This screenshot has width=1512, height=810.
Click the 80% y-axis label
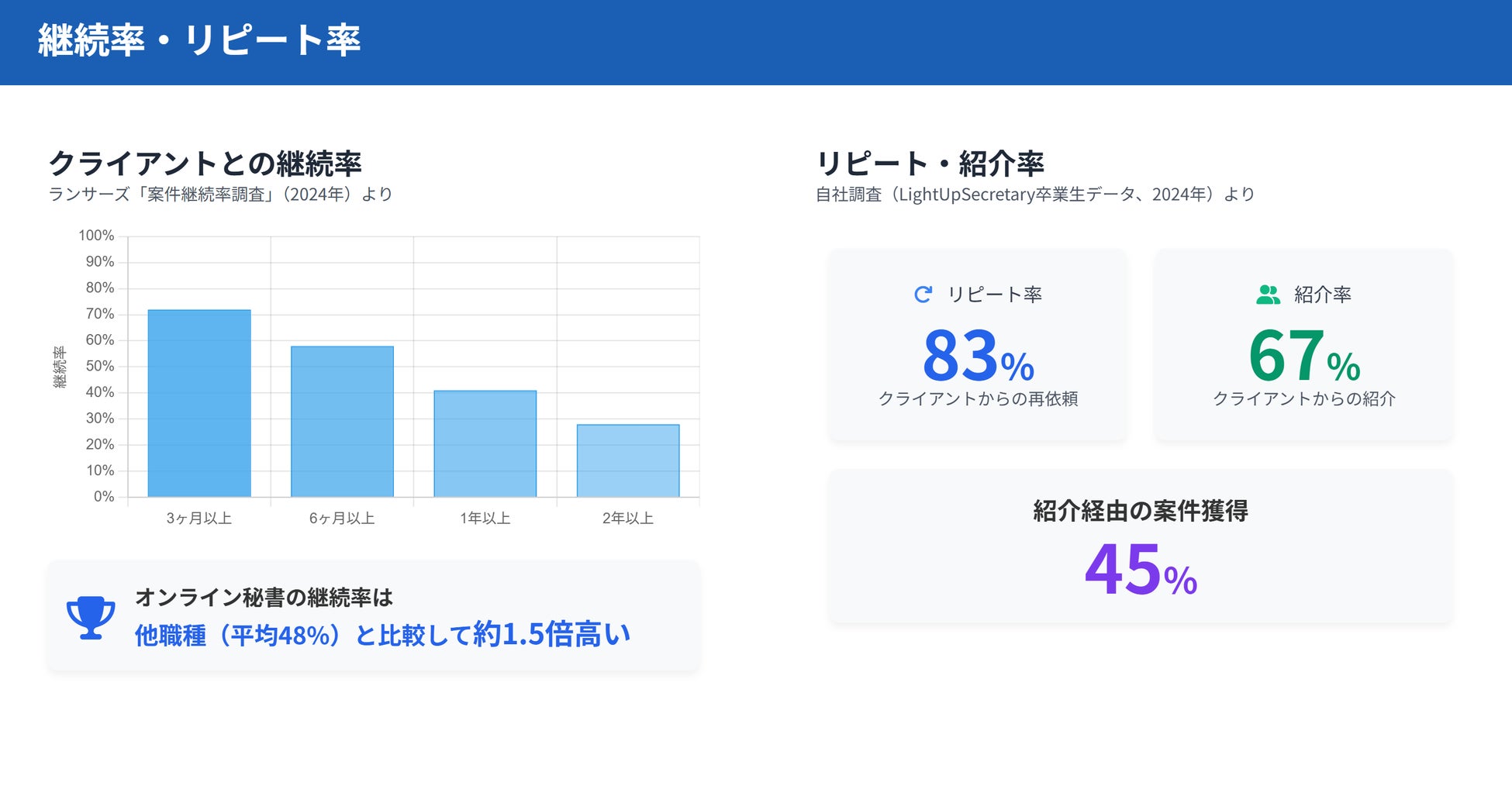(x=100, y=288)
